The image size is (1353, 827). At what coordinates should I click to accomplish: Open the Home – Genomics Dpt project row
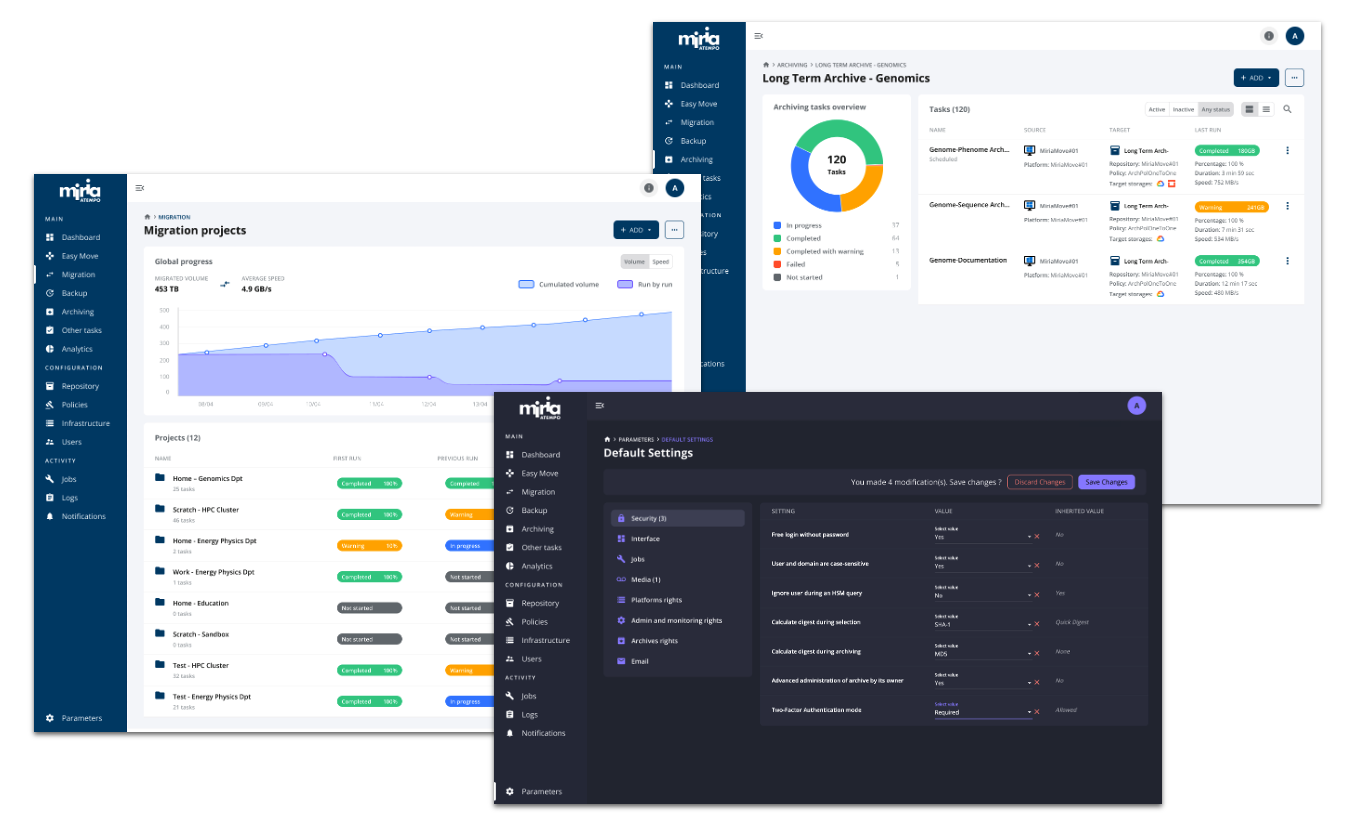tap(207, 479)
